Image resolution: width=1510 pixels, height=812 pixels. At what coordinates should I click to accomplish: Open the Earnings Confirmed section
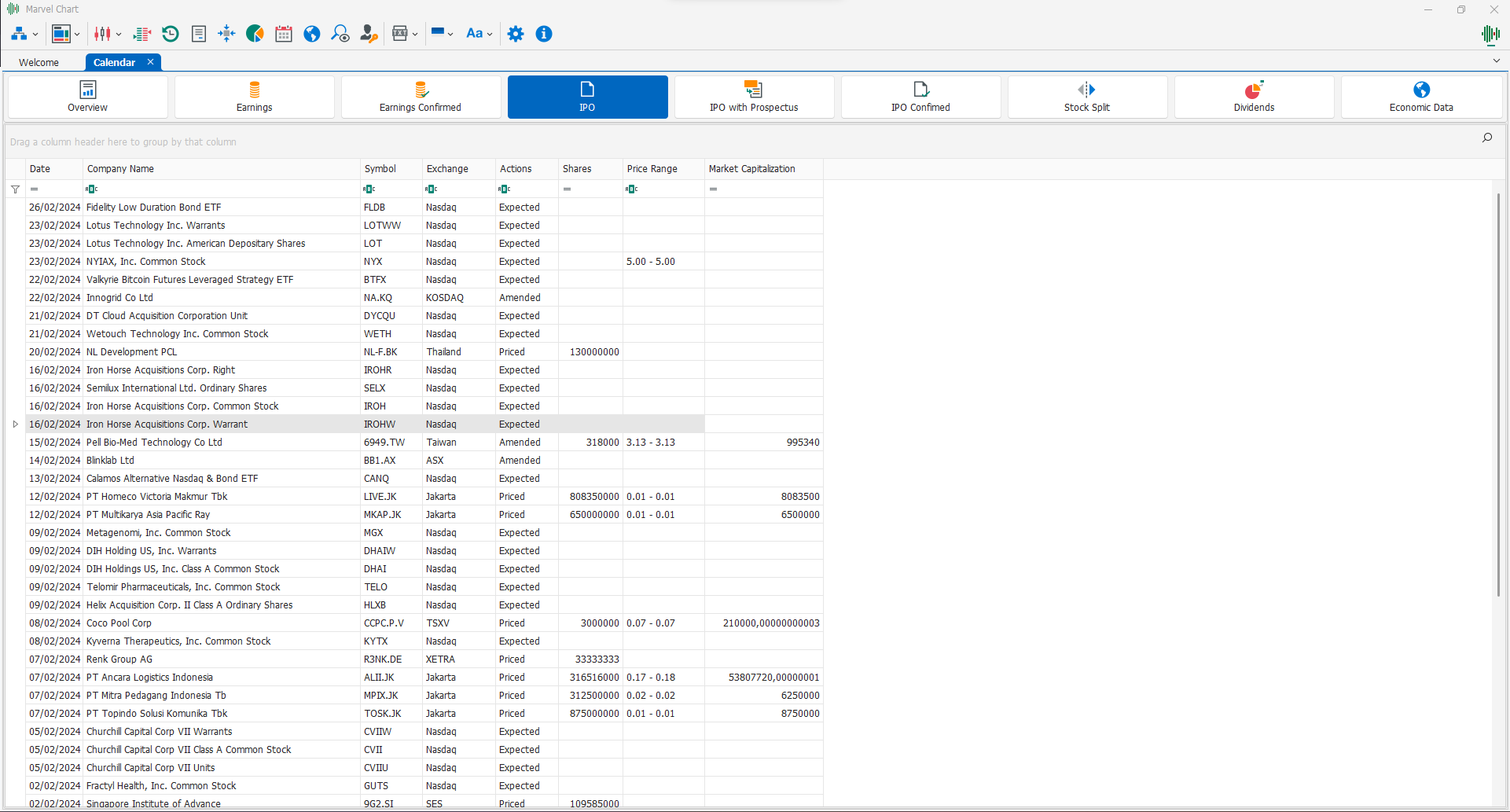click(x=421, y=97)
